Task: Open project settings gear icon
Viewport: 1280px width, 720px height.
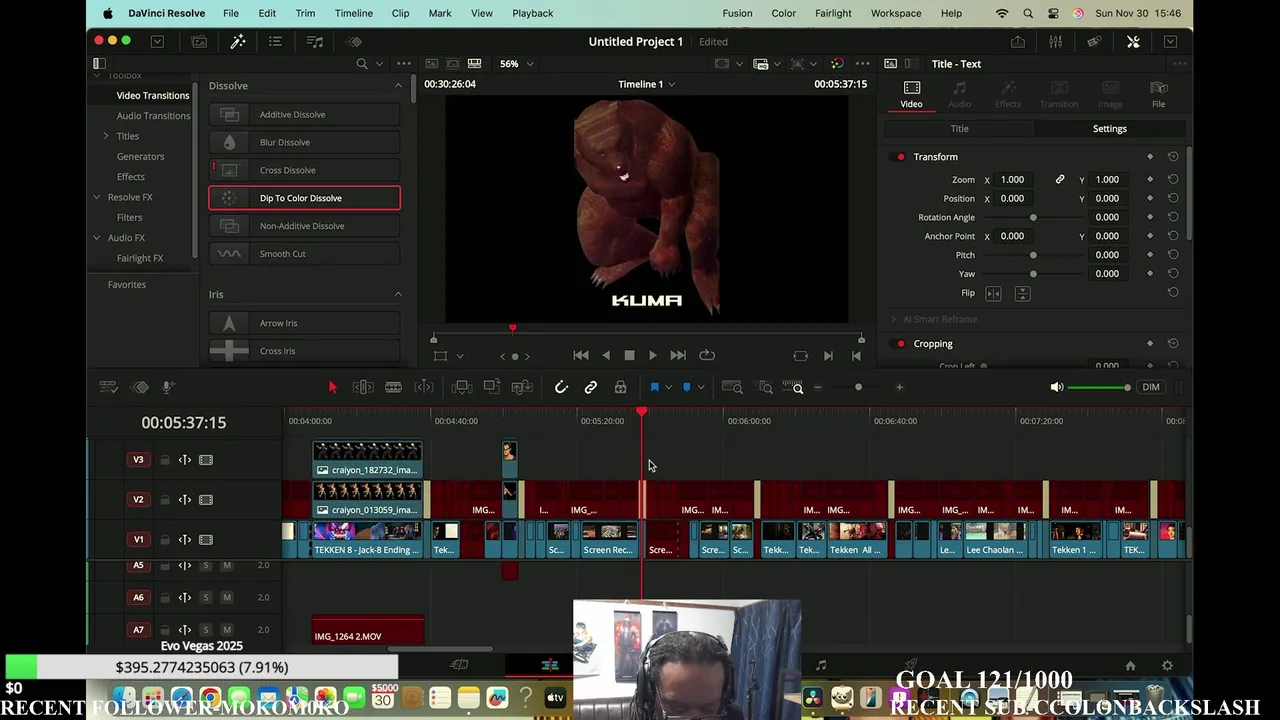Action: (x=1167, y=666)
